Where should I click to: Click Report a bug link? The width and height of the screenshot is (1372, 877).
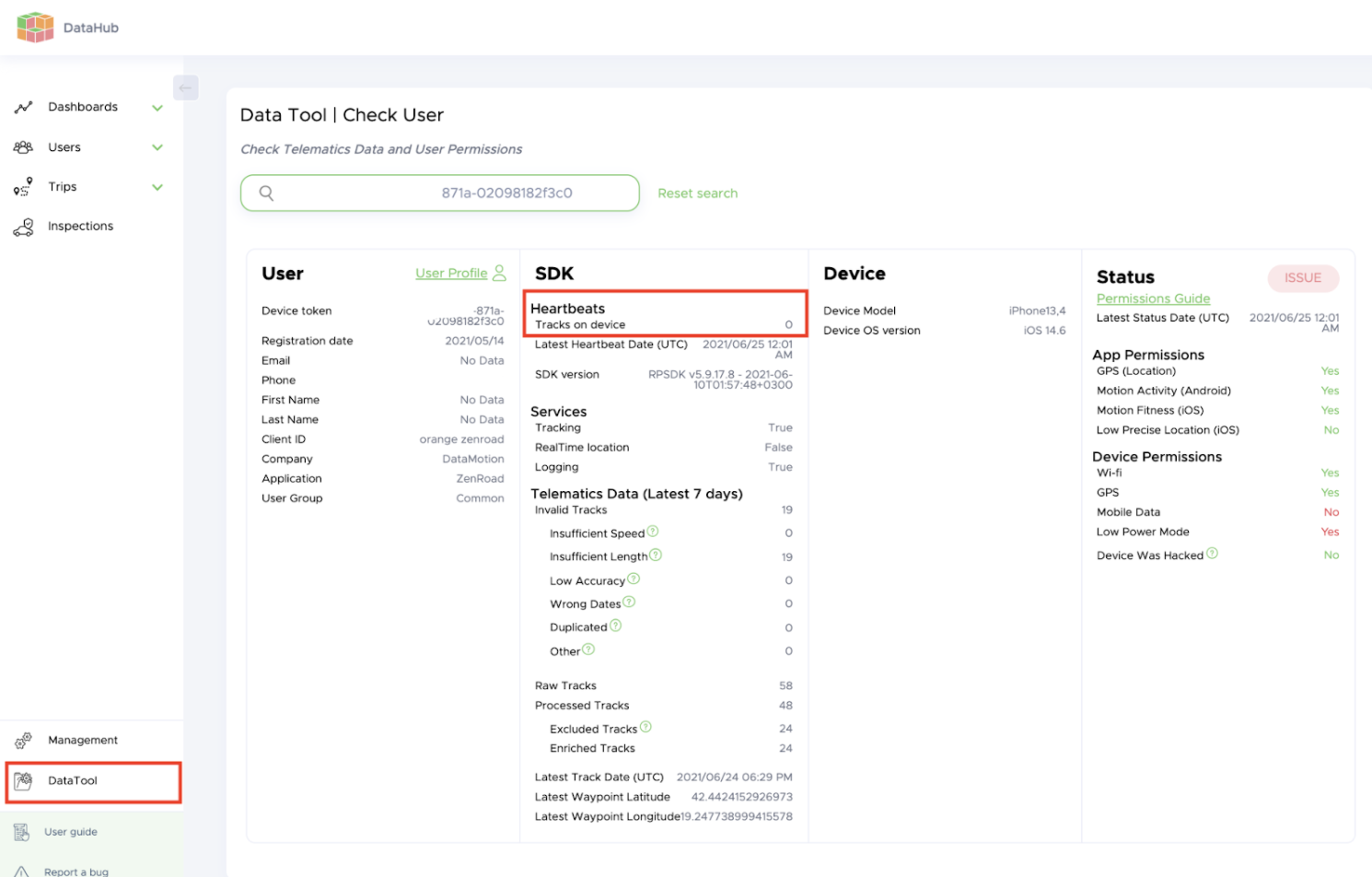(76, 871)
